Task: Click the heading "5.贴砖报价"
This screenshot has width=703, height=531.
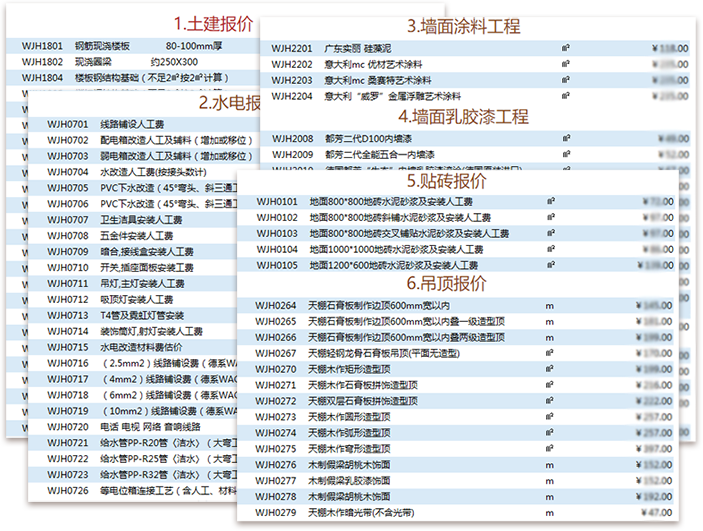Action: tap(447, 181)
